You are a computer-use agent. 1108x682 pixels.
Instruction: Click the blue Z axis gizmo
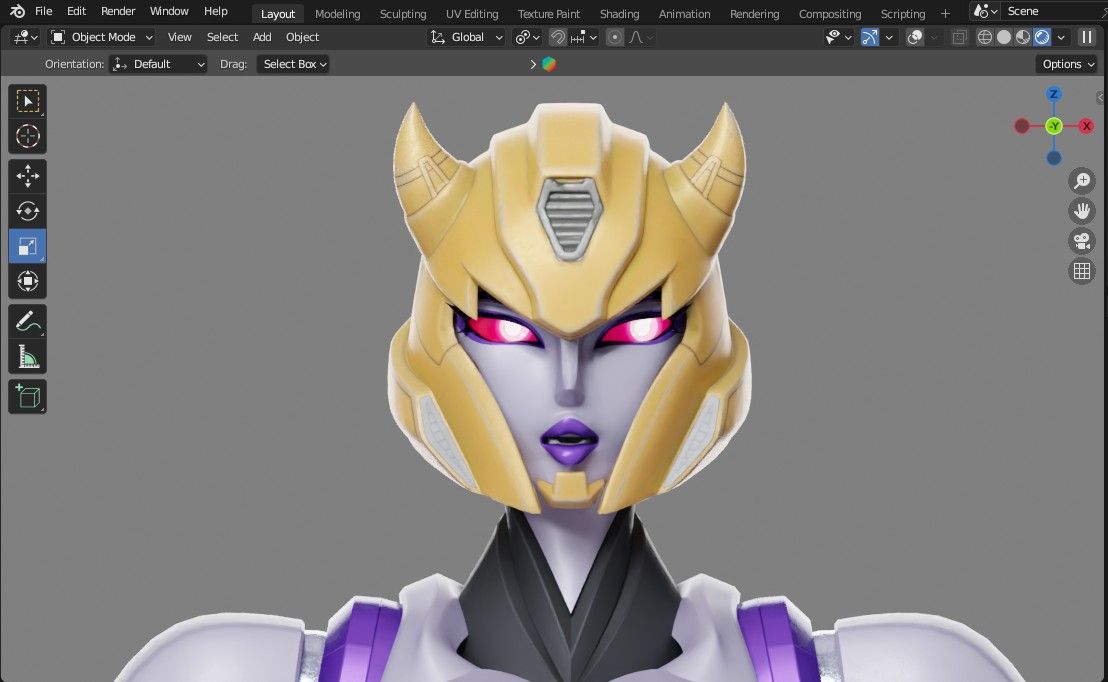(1054, 94)
